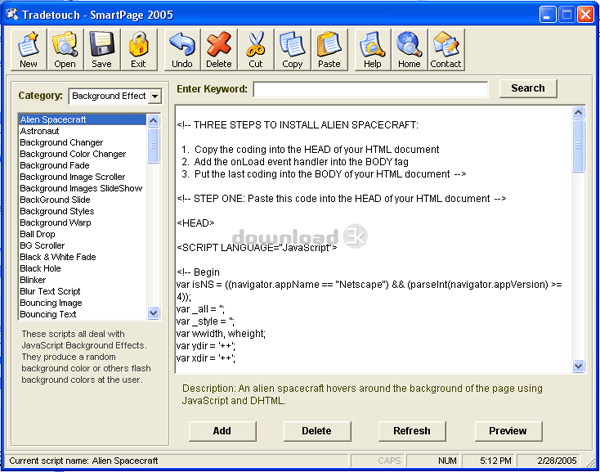Click the code pane scrollbar thumb
The image size is (600, 472).
[x=578, y=146]
